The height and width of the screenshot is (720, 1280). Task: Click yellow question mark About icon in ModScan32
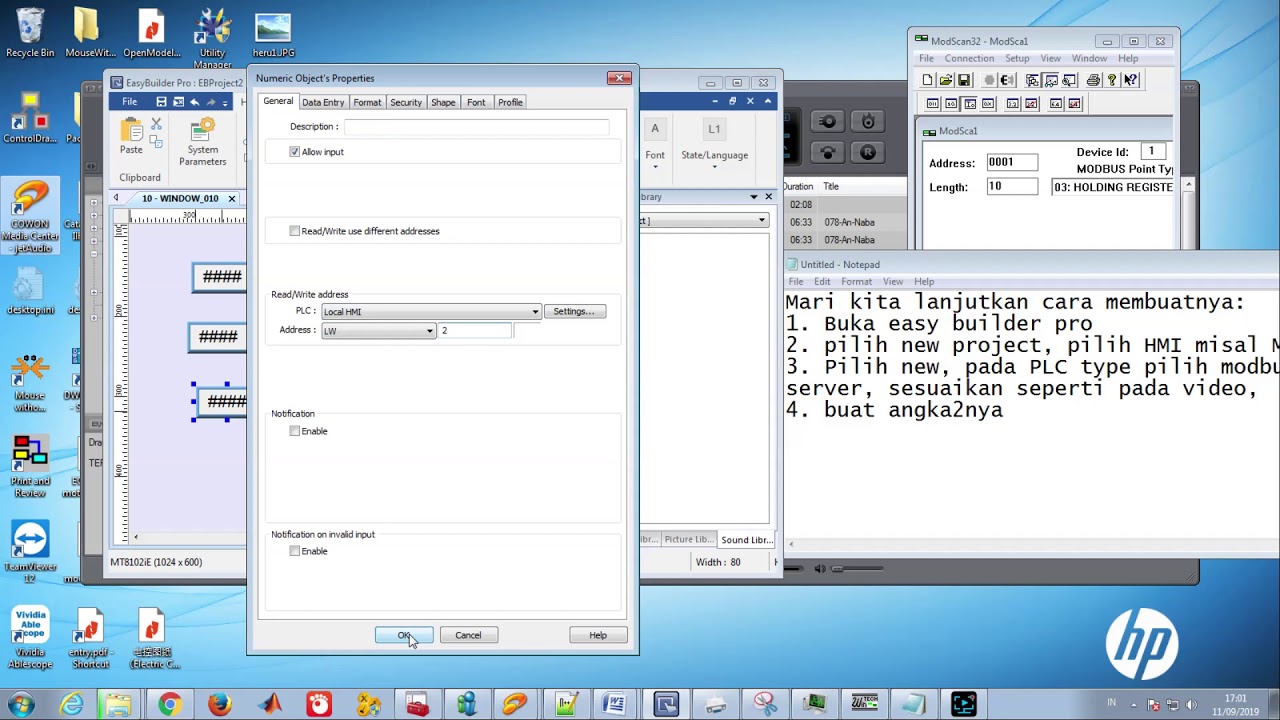click(x=1111, y=80)
